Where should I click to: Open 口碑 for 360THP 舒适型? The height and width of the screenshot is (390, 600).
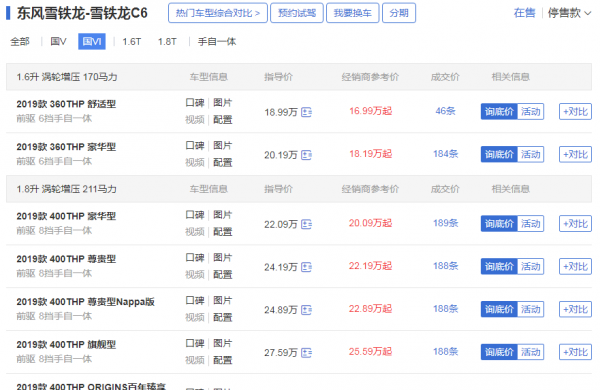(x=195, y=103)
